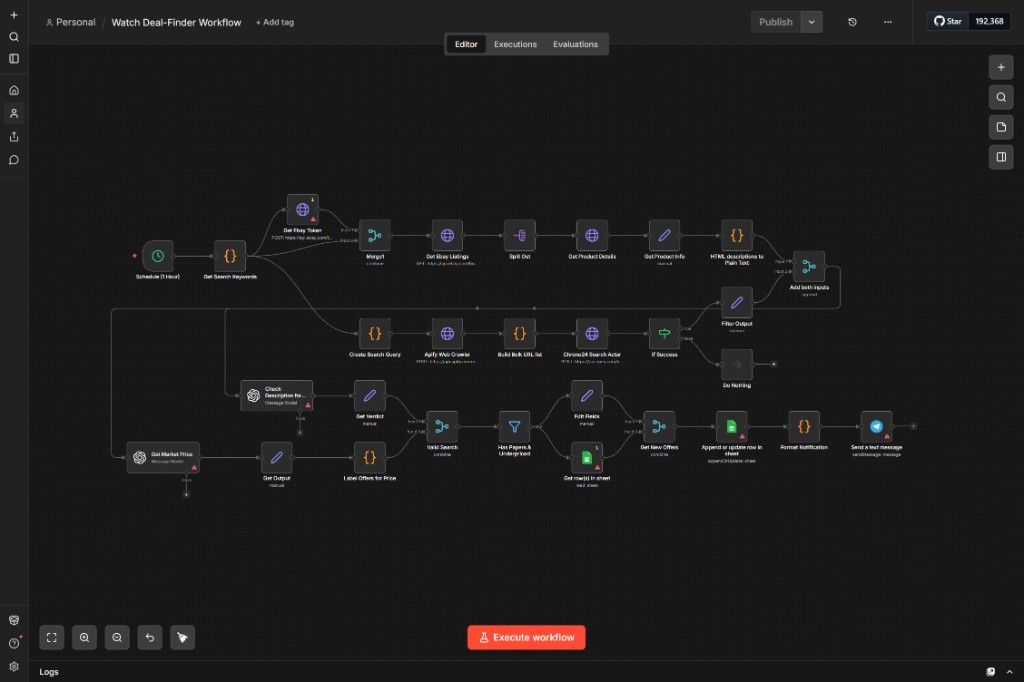The width and height of the screenshot is (1024, 682).
Task: Open the Get Product Details node
Action: (x=592, y=235)
